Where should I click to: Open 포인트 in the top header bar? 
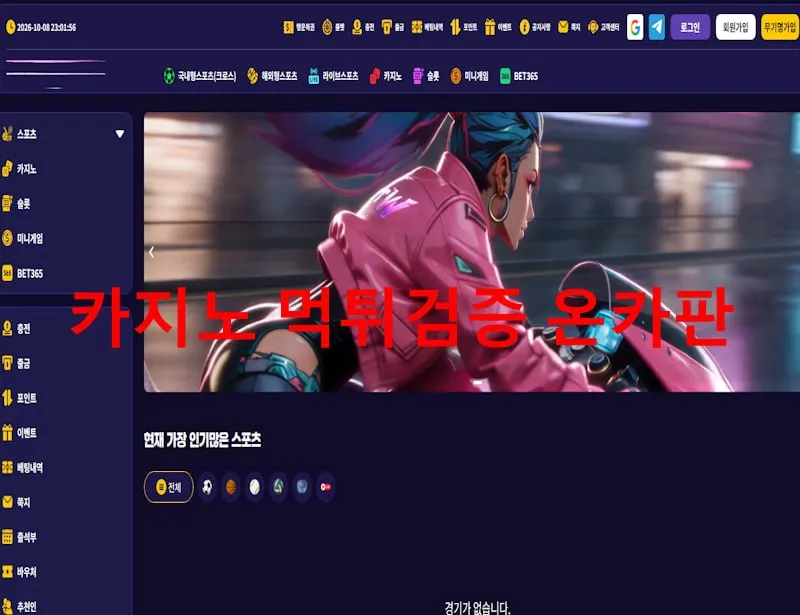[463, 27]
